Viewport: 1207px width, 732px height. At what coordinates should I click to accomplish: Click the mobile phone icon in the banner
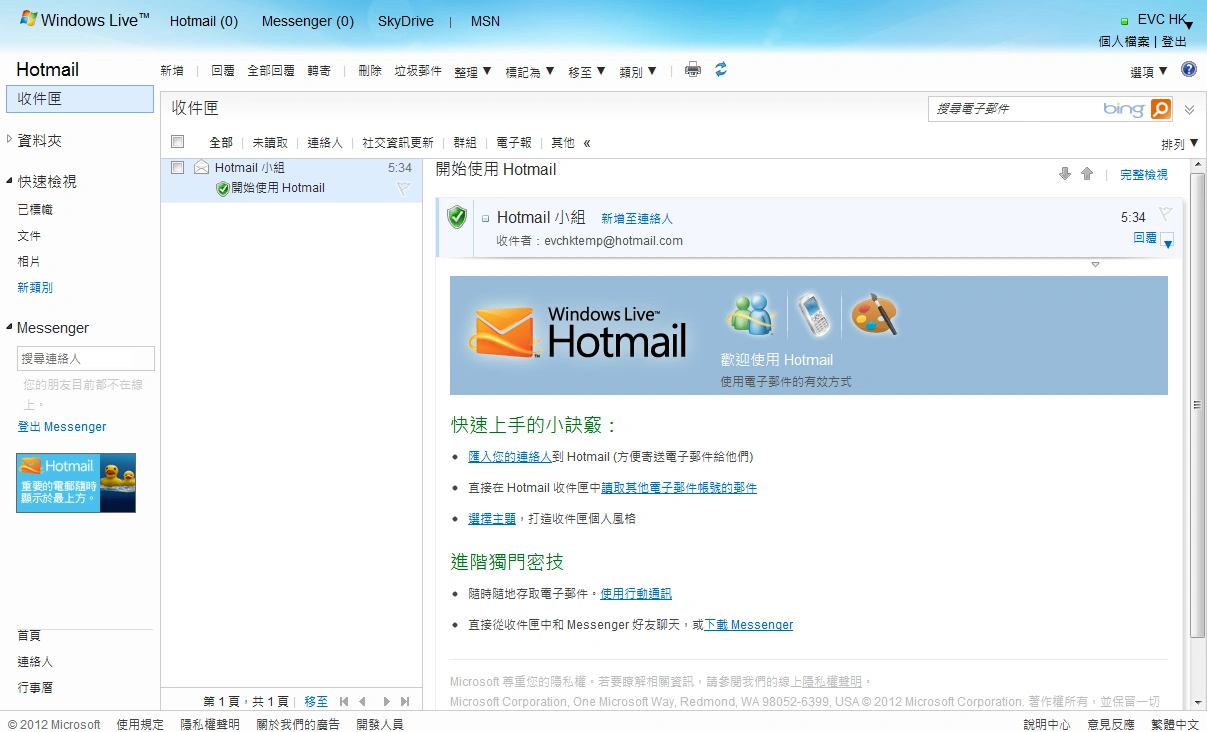point(814,315)
